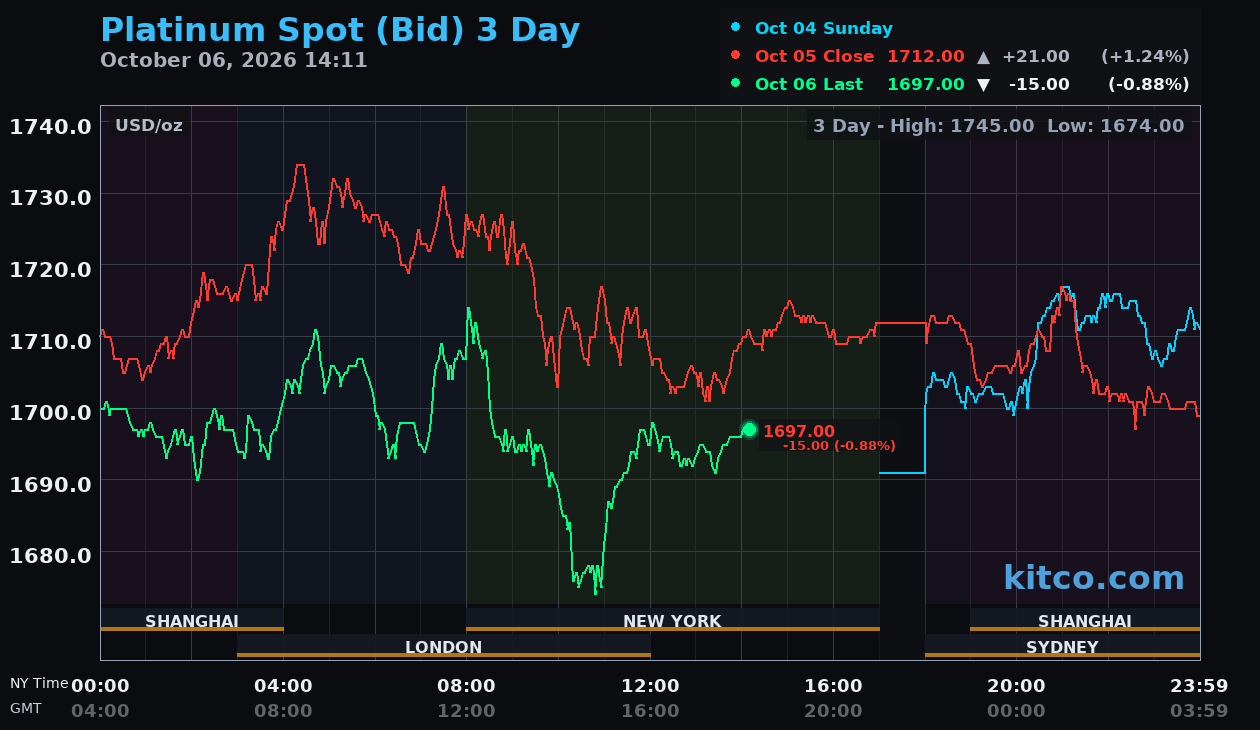Click the 3 Day High 1745.00 label
The height and width of the screenshot is (730, 1260).
[923, 126]
